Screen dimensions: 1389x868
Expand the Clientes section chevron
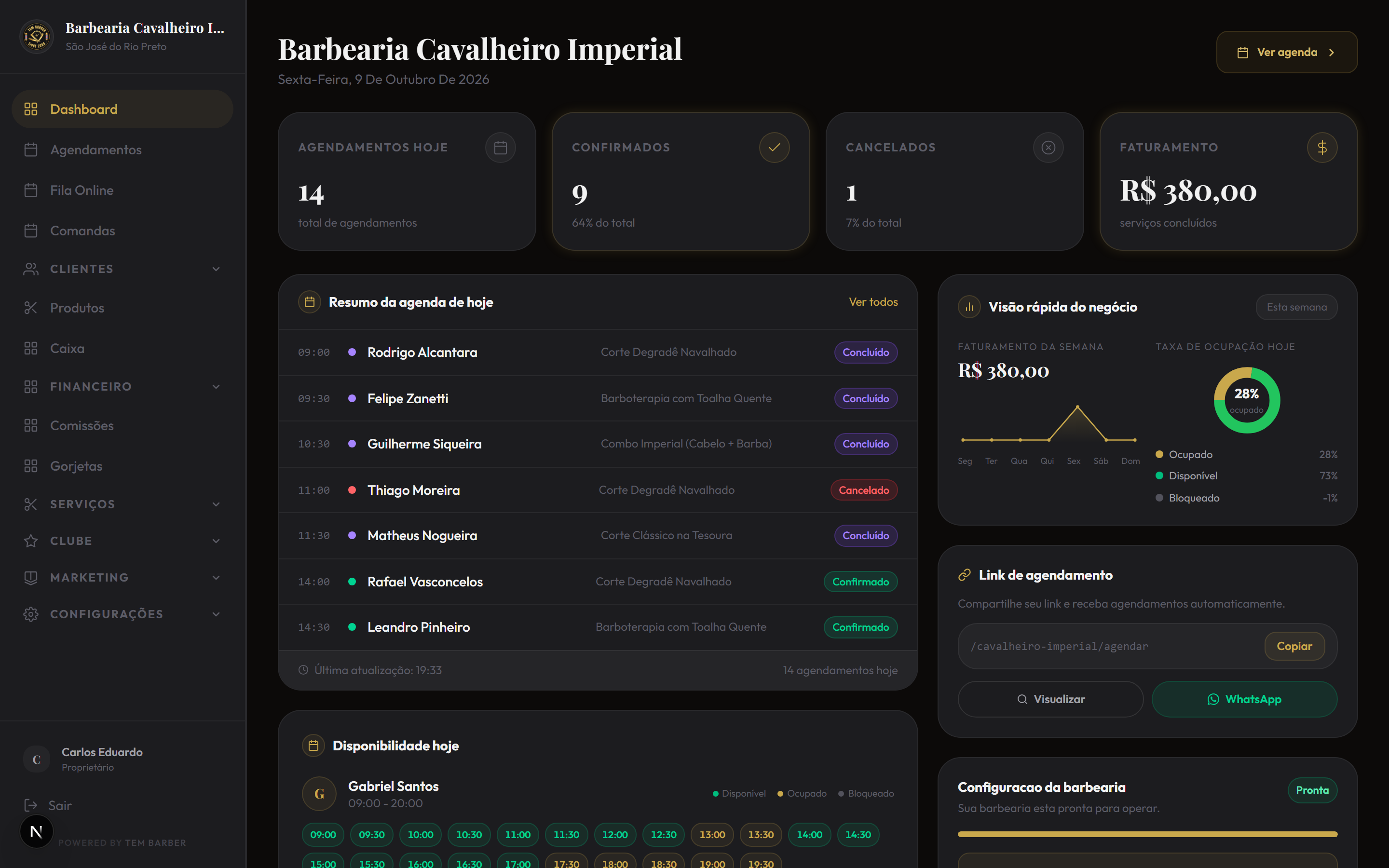coord(216,269)
